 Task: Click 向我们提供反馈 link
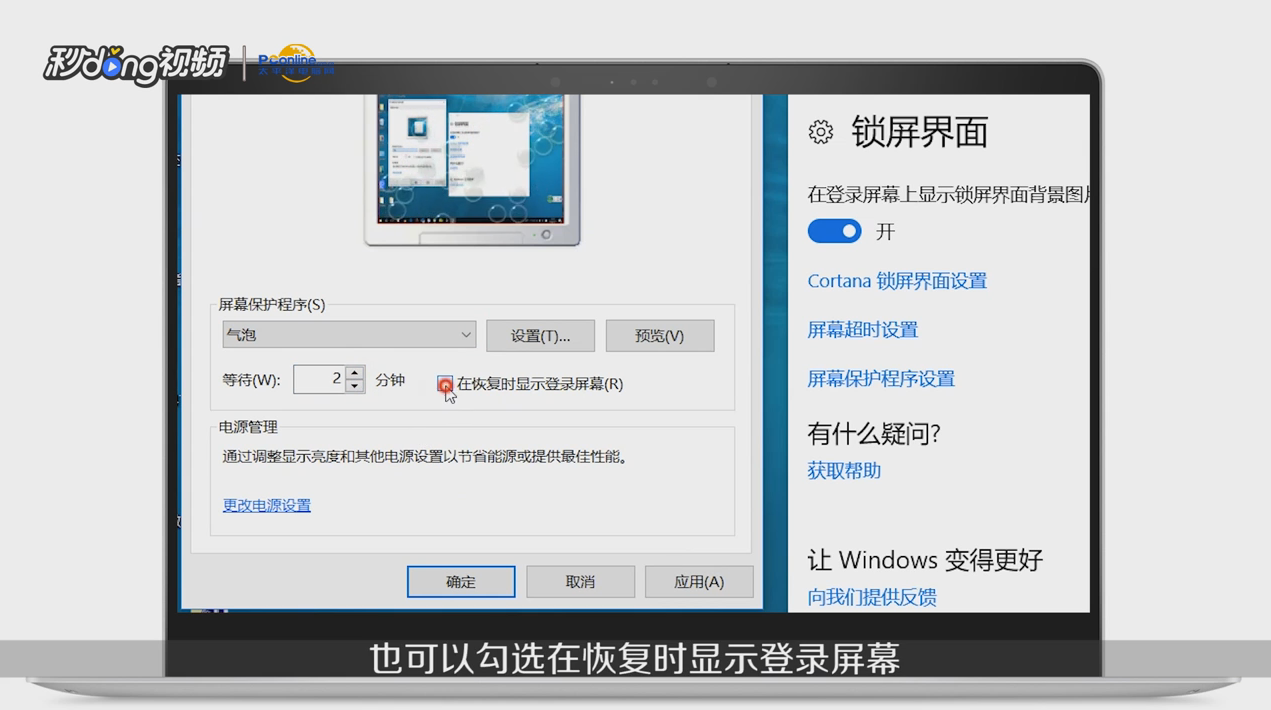pos(872,598)
